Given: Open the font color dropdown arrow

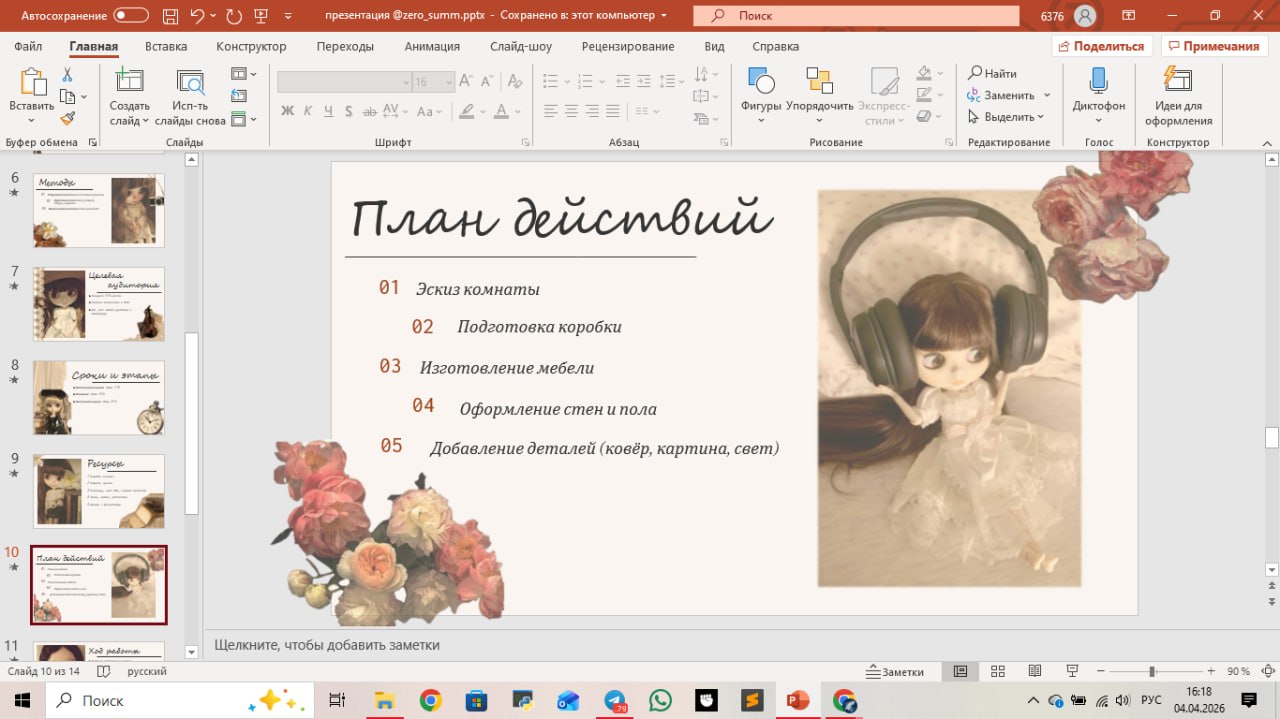Looking at the screenshot, I should click(x=518, y=111).
